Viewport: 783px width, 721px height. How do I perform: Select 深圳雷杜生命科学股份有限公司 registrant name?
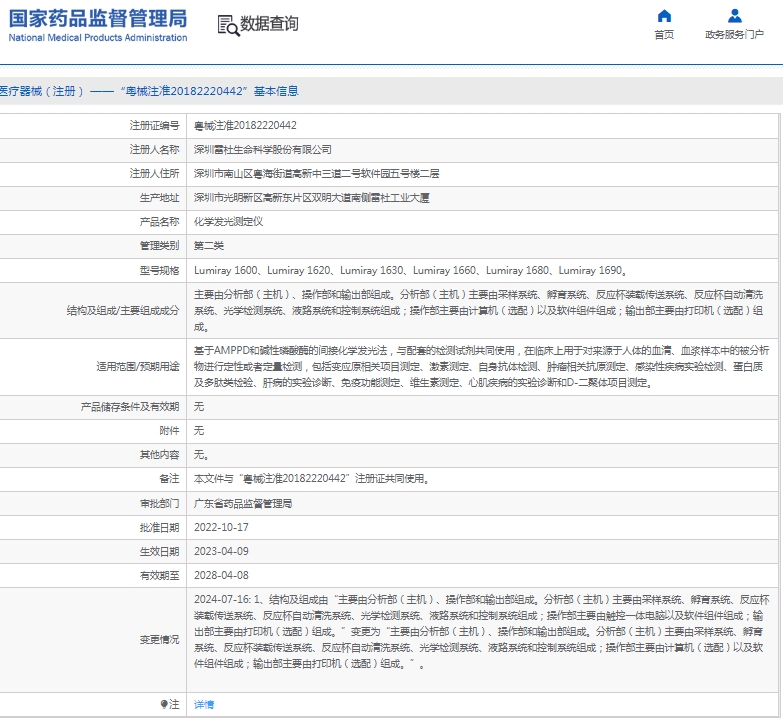[263, 149]
